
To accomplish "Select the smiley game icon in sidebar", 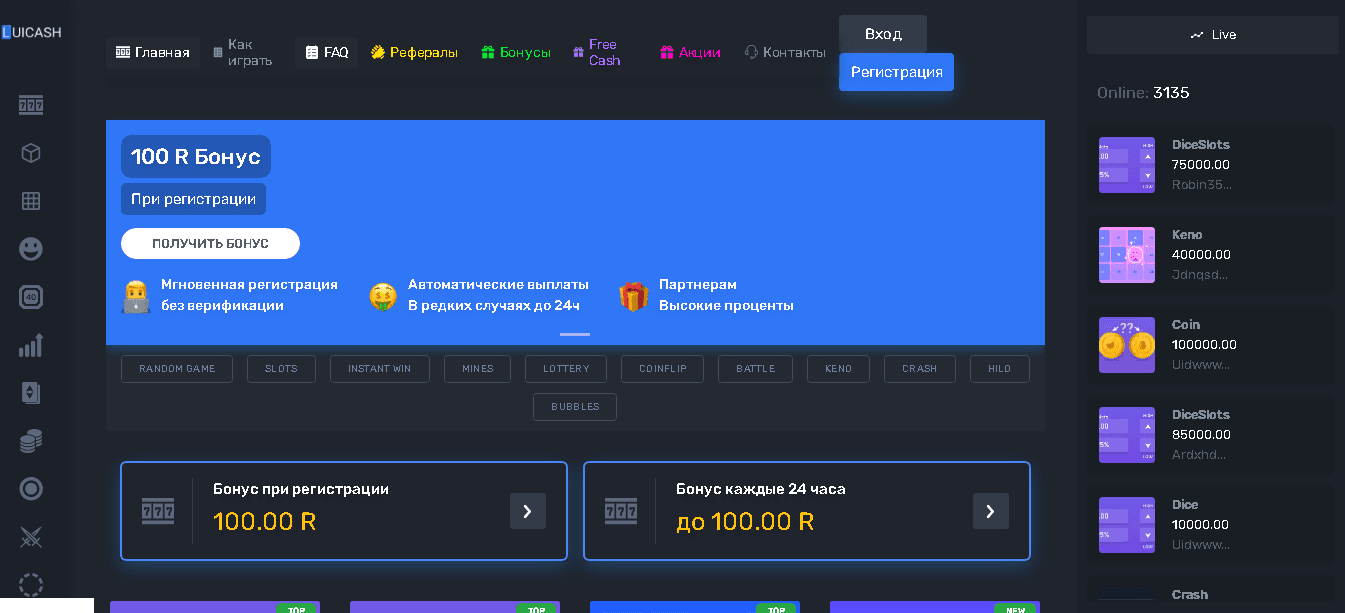I will click(x=31, y=249).
